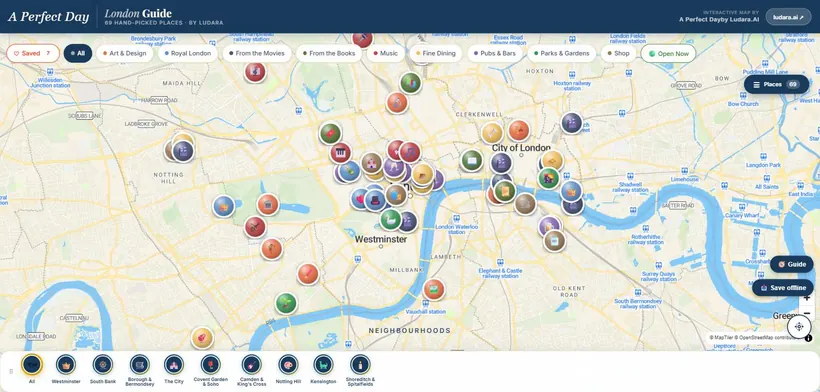Visit the ludara.ai link

pos(788,17)
